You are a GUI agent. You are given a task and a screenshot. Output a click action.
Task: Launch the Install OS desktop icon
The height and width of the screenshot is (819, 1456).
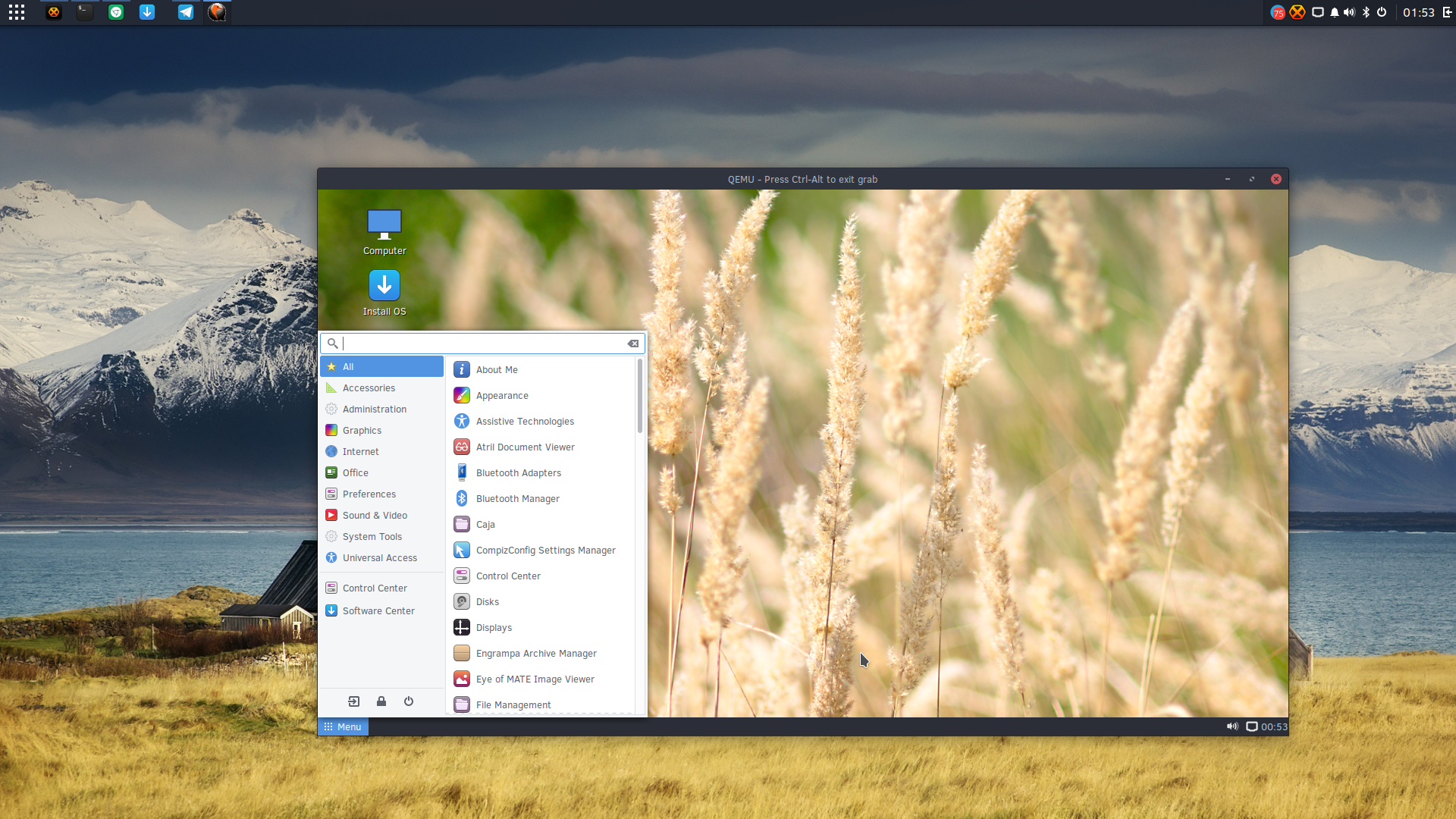pyautogui.click(x=384, y=293)
